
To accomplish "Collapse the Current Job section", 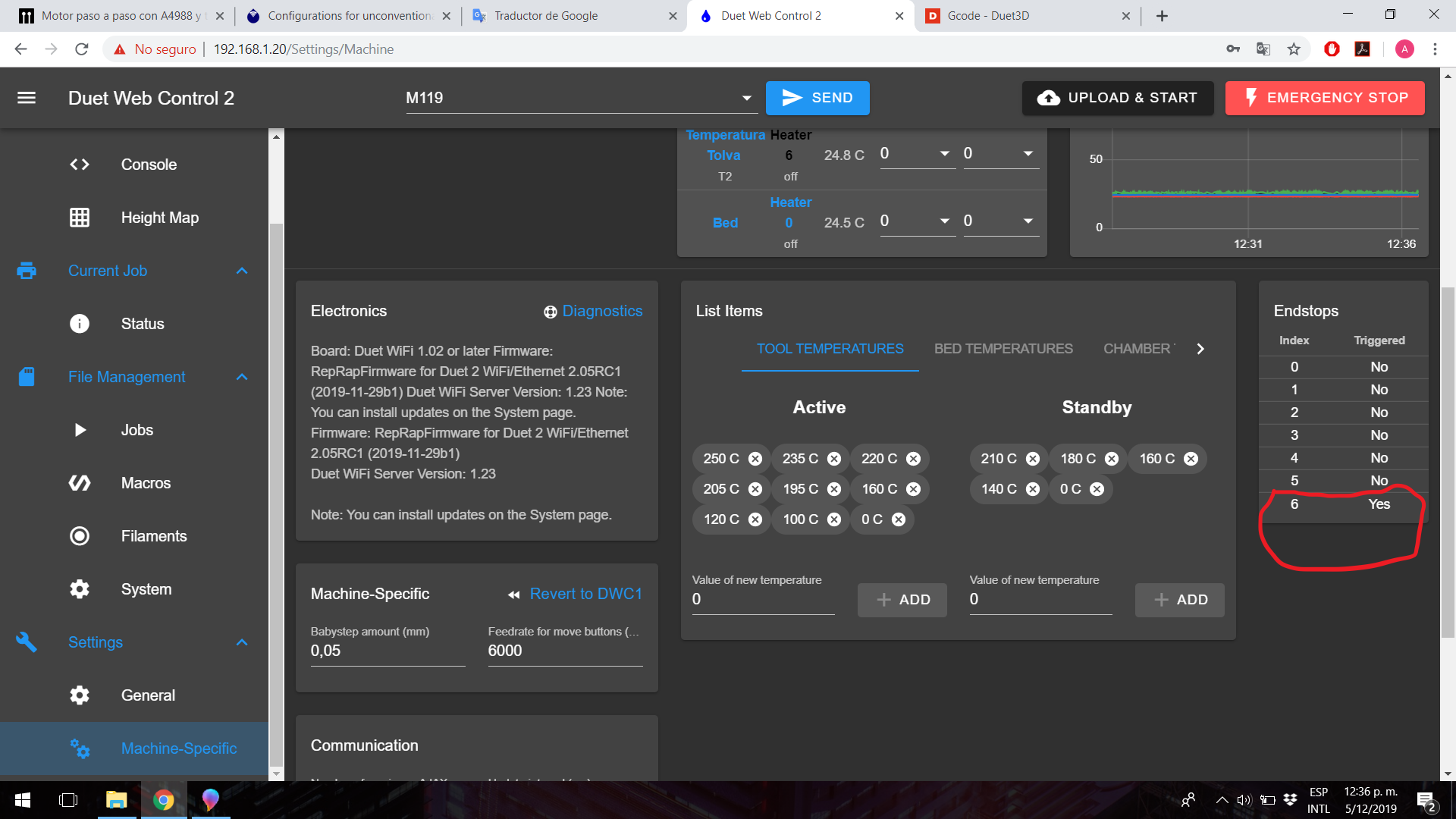I will (x=242, y=271).
